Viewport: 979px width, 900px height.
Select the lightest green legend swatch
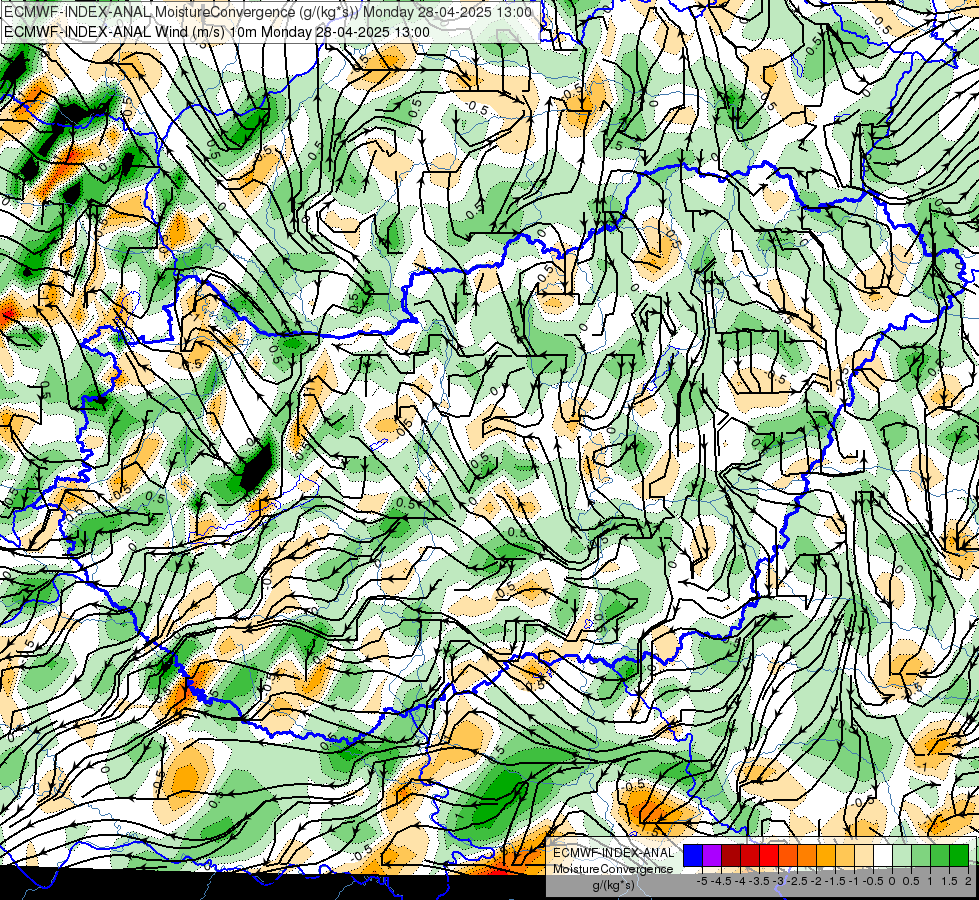click(902, 856)
